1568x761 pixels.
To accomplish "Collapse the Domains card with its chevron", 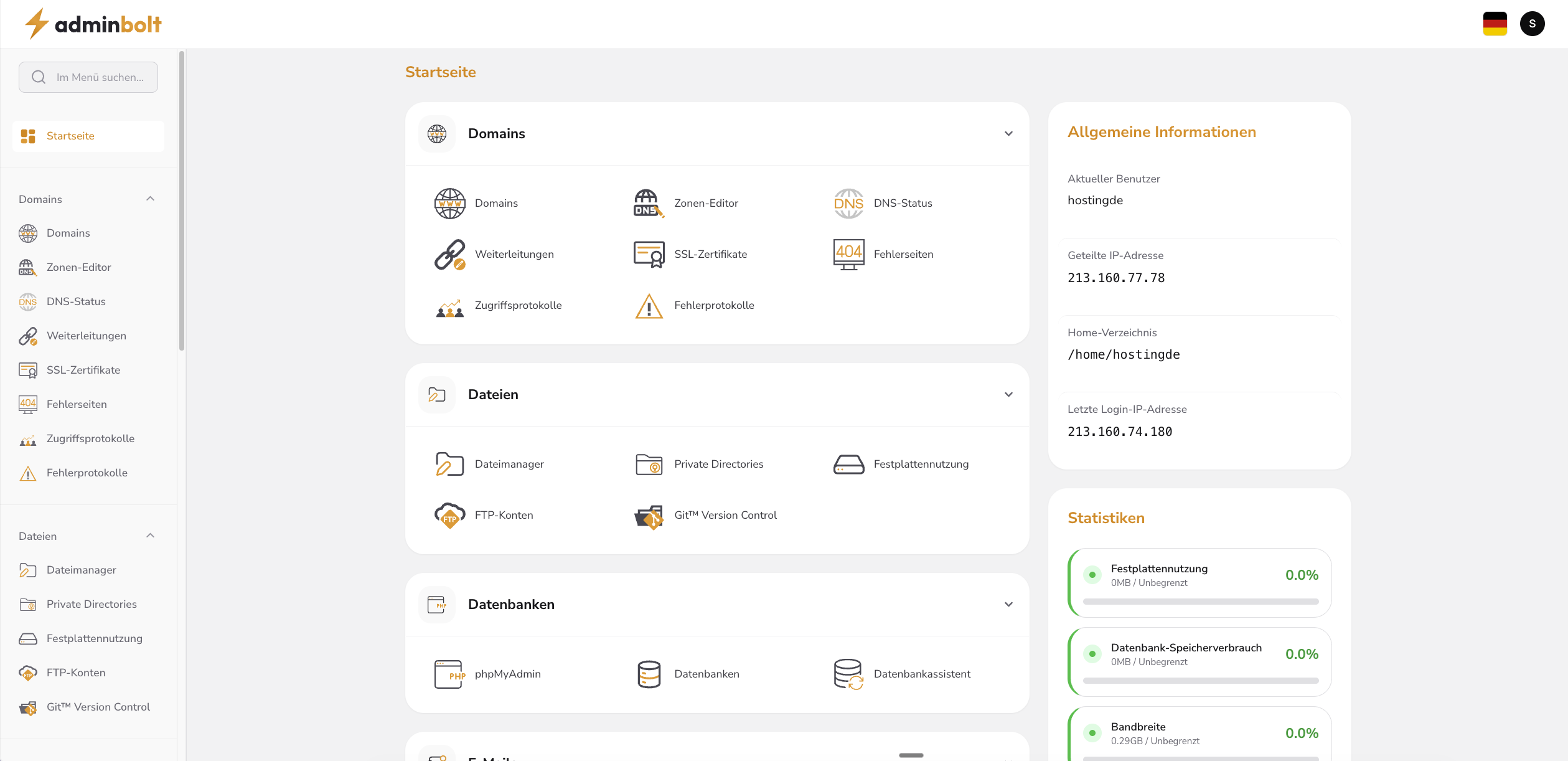I will tap(1008, 134).
